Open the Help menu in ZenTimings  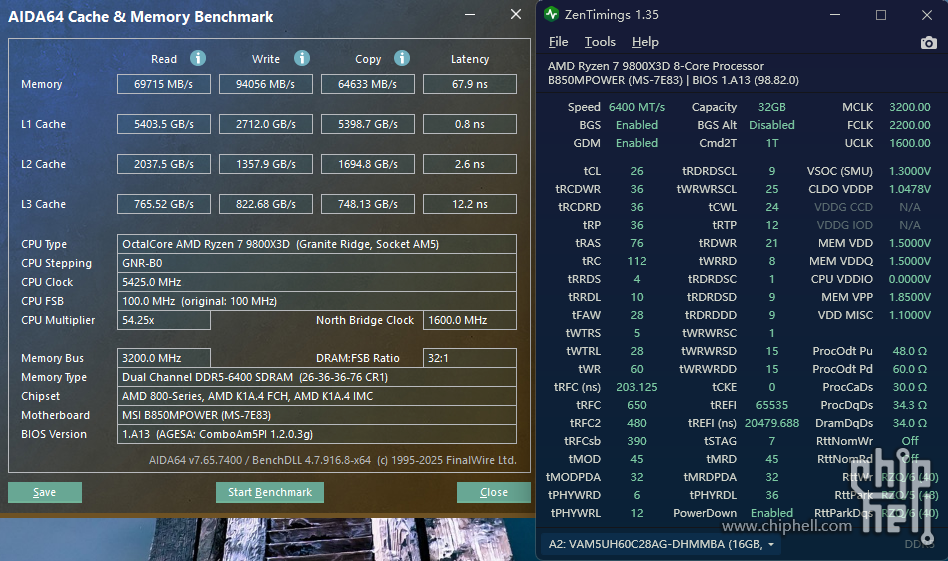click(645, 42)
